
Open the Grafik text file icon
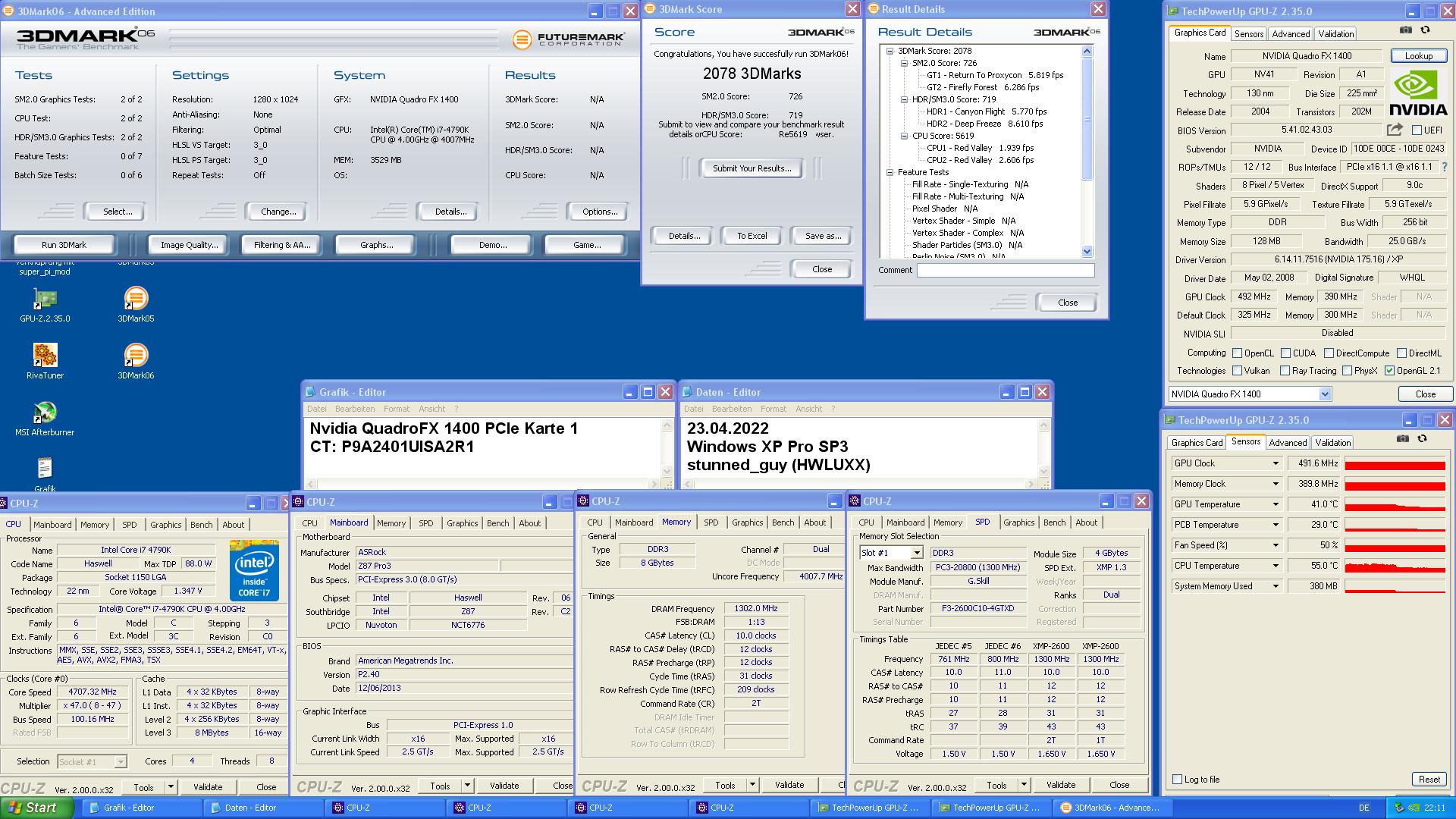pos(45,474)
